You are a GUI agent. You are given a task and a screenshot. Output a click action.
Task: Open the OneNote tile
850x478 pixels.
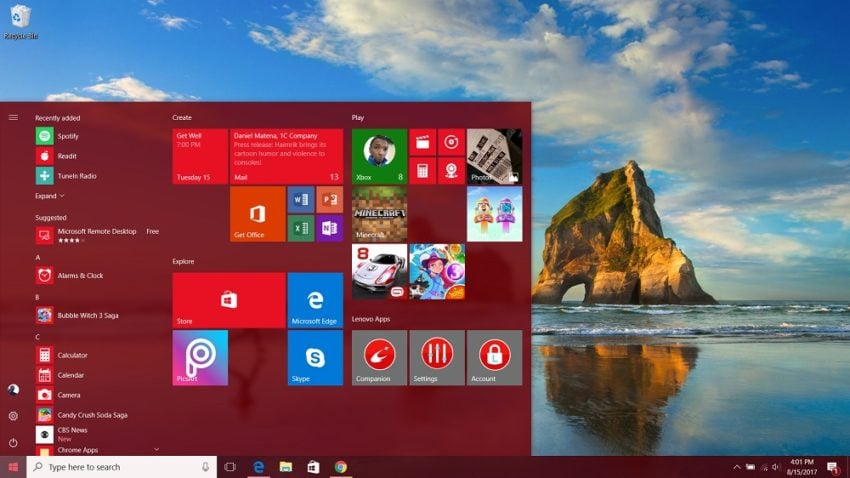click(x=330, y=228)
